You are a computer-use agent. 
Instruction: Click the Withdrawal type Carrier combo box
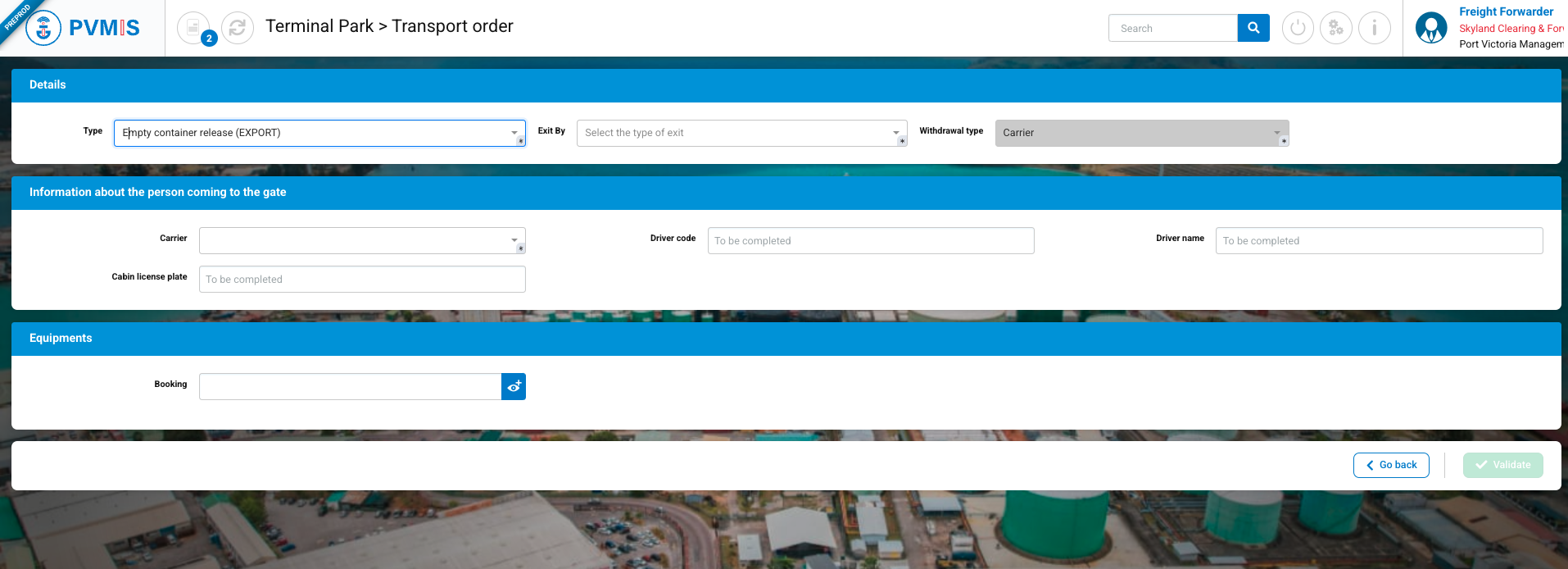click(1141, 133)
